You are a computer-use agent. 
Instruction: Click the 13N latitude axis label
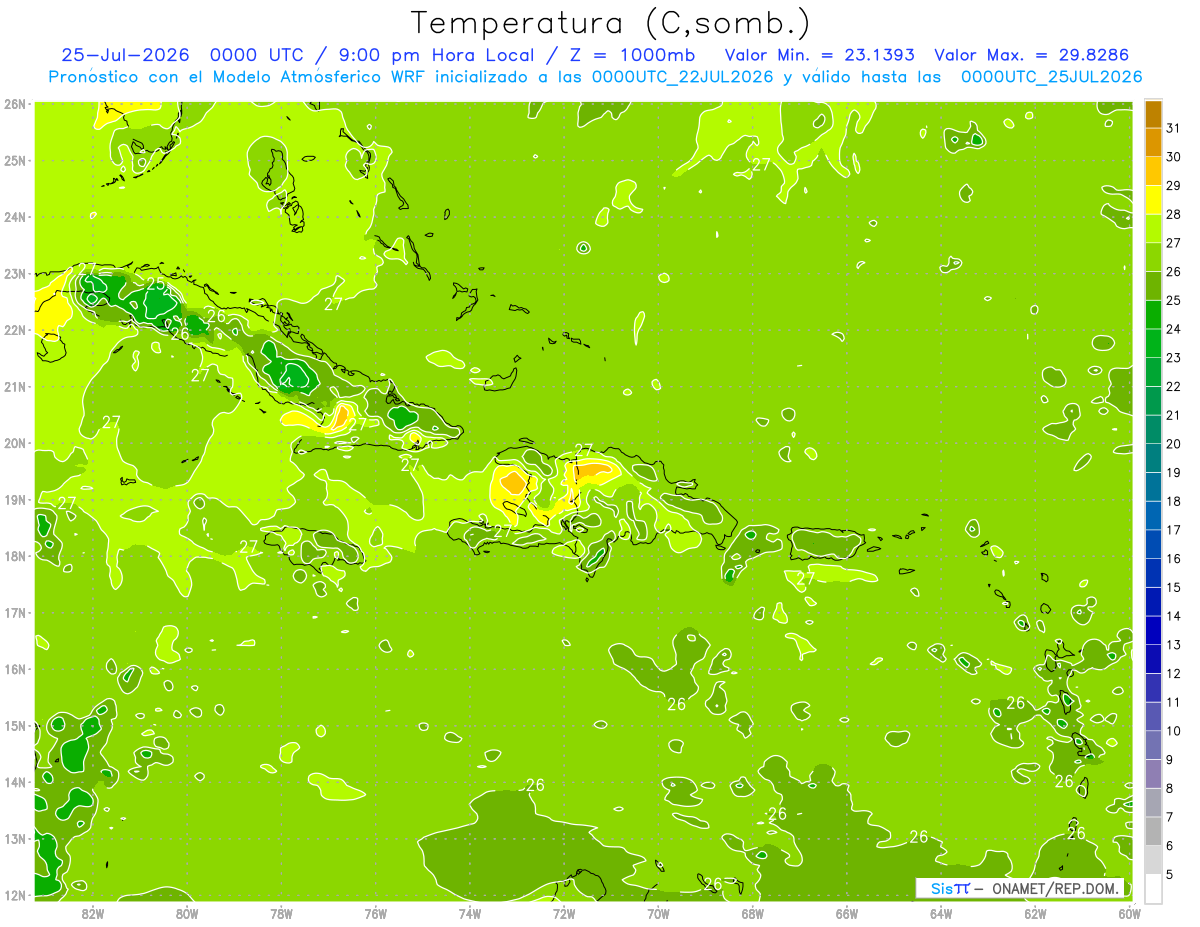pos(15,839)
